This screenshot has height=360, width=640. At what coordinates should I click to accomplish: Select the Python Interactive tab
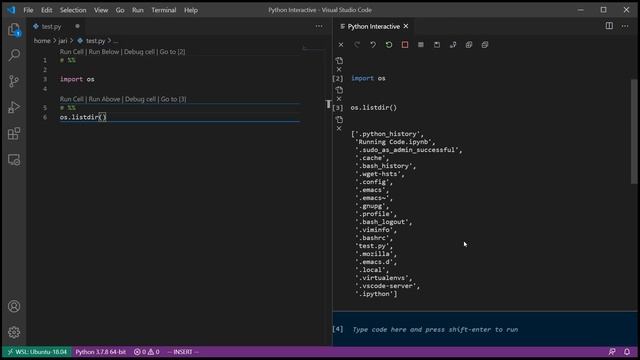tap(373, 27)
